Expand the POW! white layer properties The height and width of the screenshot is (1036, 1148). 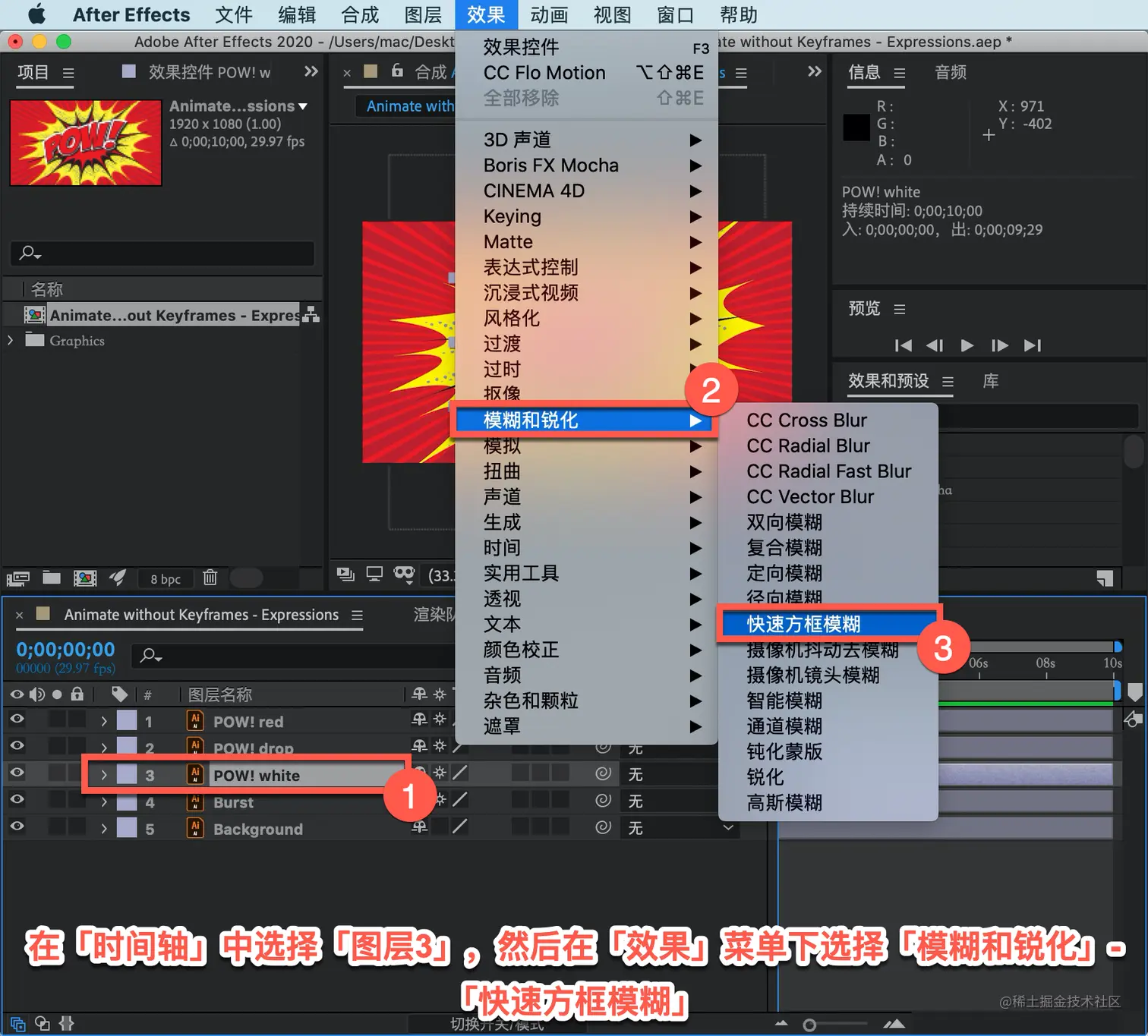pyautogui.click(x=104, y=775)
